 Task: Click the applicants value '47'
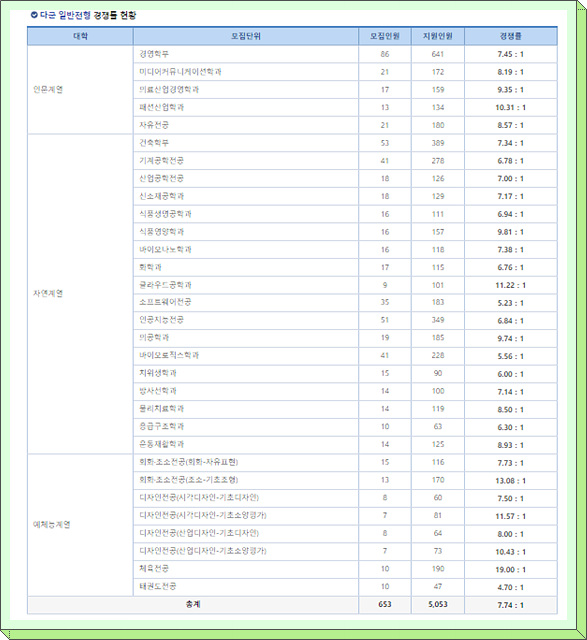[438, 587]
